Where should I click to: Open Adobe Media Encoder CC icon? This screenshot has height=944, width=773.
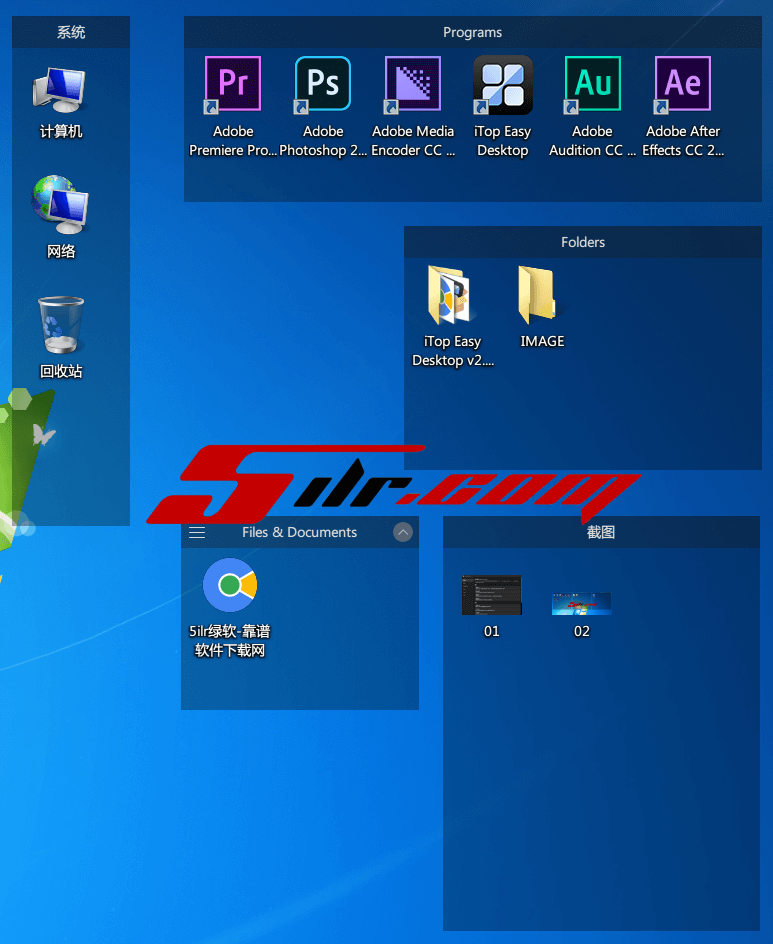(413, 85)
